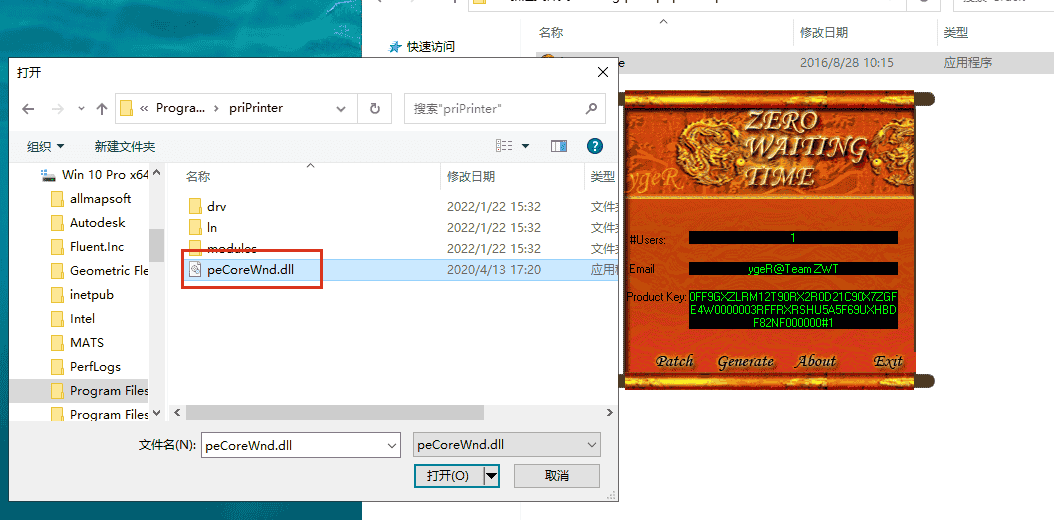Click Exit in keygen window
The width and height of the screenshot is (1054, 520).
pos(888,361)
